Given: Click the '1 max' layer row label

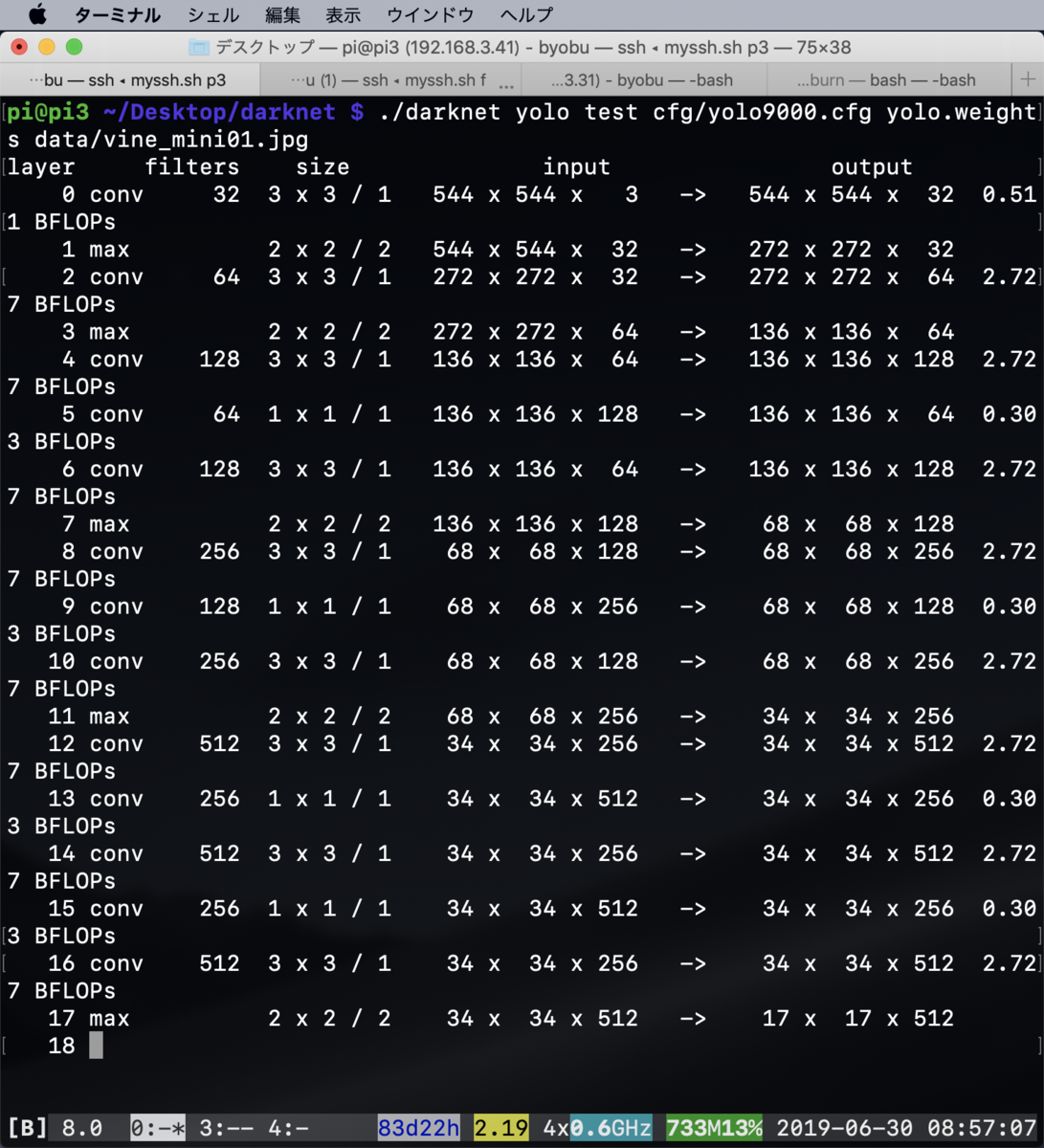Looking at the screenshot, I should (96, 250).
